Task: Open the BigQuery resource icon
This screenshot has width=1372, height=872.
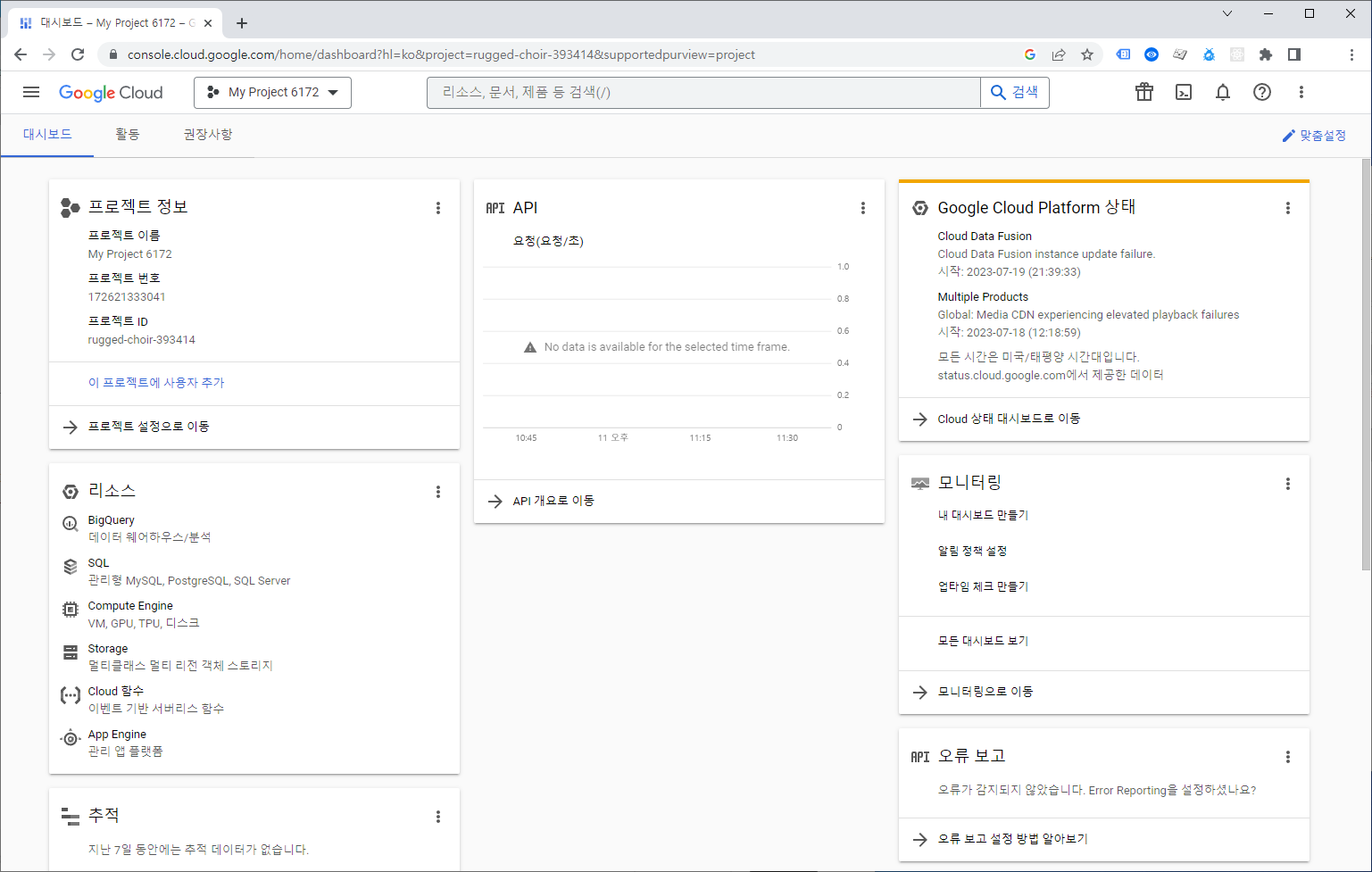Action: click(x=71, y=524)
